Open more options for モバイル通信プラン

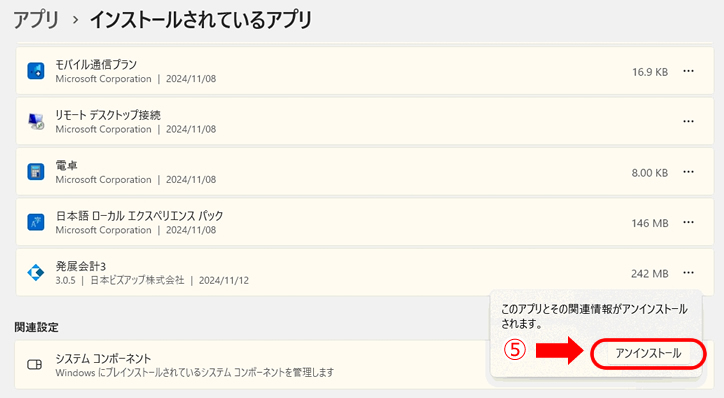[688, 71]
